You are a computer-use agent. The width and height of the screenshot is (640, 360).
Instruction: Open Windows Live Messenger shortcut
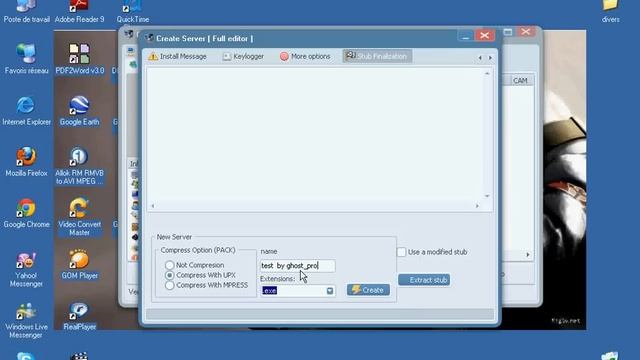(x=27, y=320)
